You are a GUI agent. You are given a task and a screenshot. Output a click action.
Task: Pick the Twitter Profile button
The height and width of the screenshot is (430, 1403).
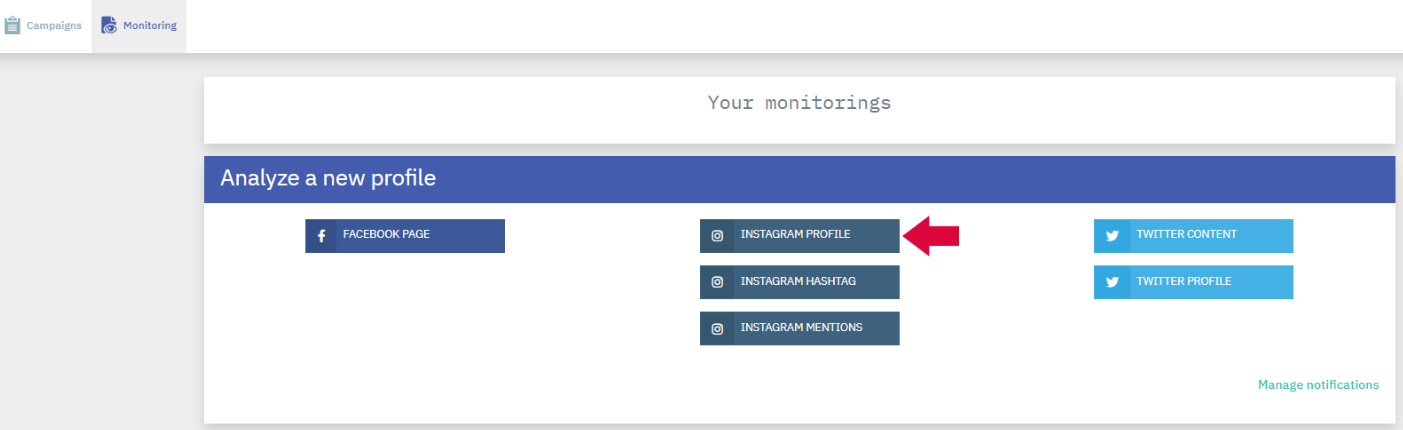click(x=1194, y=282)
